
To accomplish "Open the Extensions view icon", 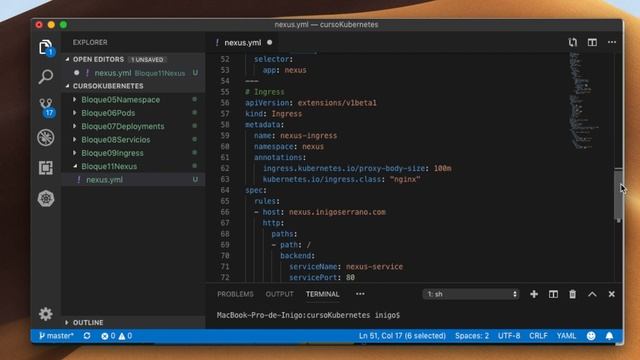I will pyautogui.click(x=46, y=168).
